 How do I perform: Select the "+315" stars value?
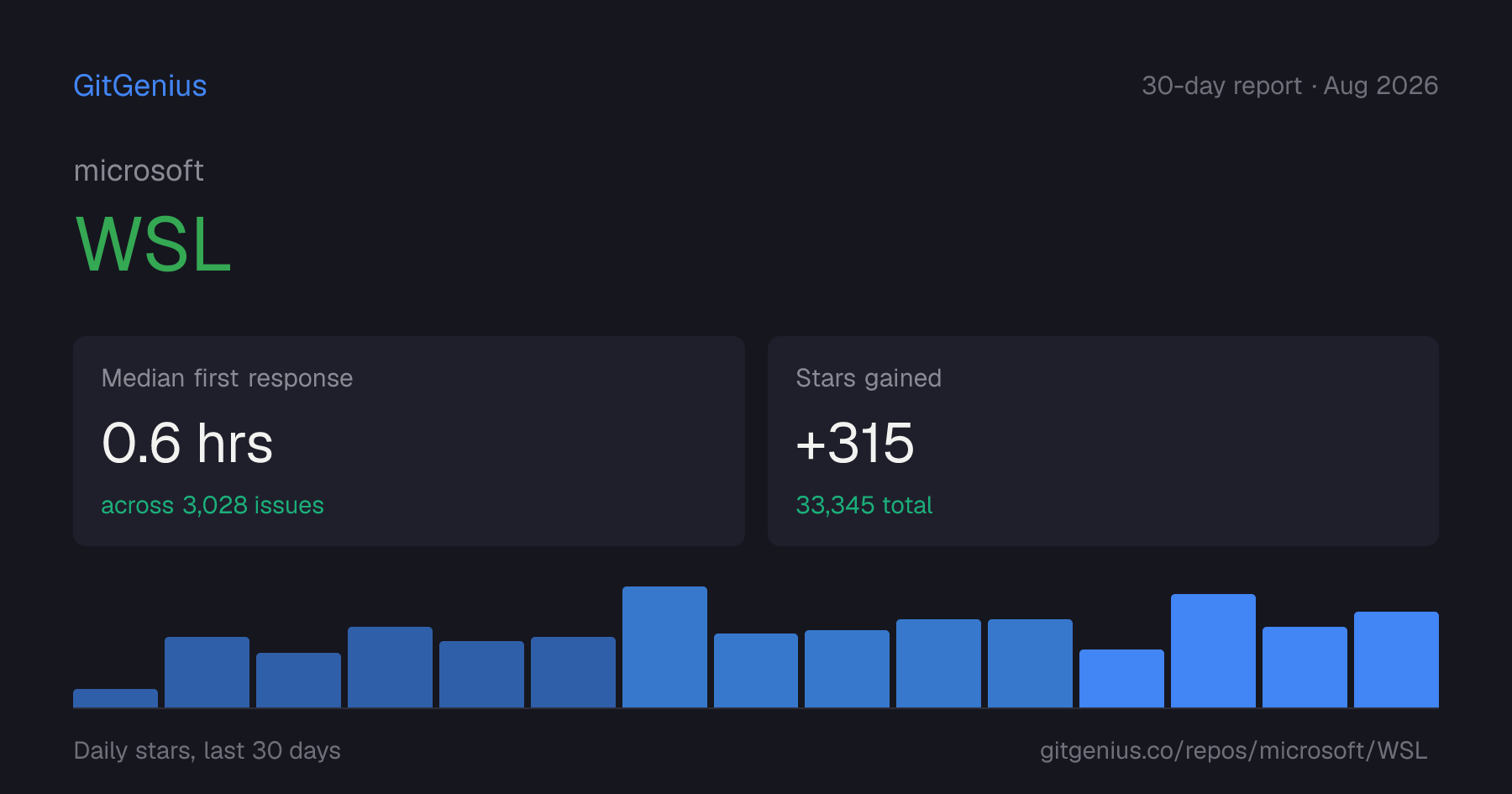click(x=855, y=443)
